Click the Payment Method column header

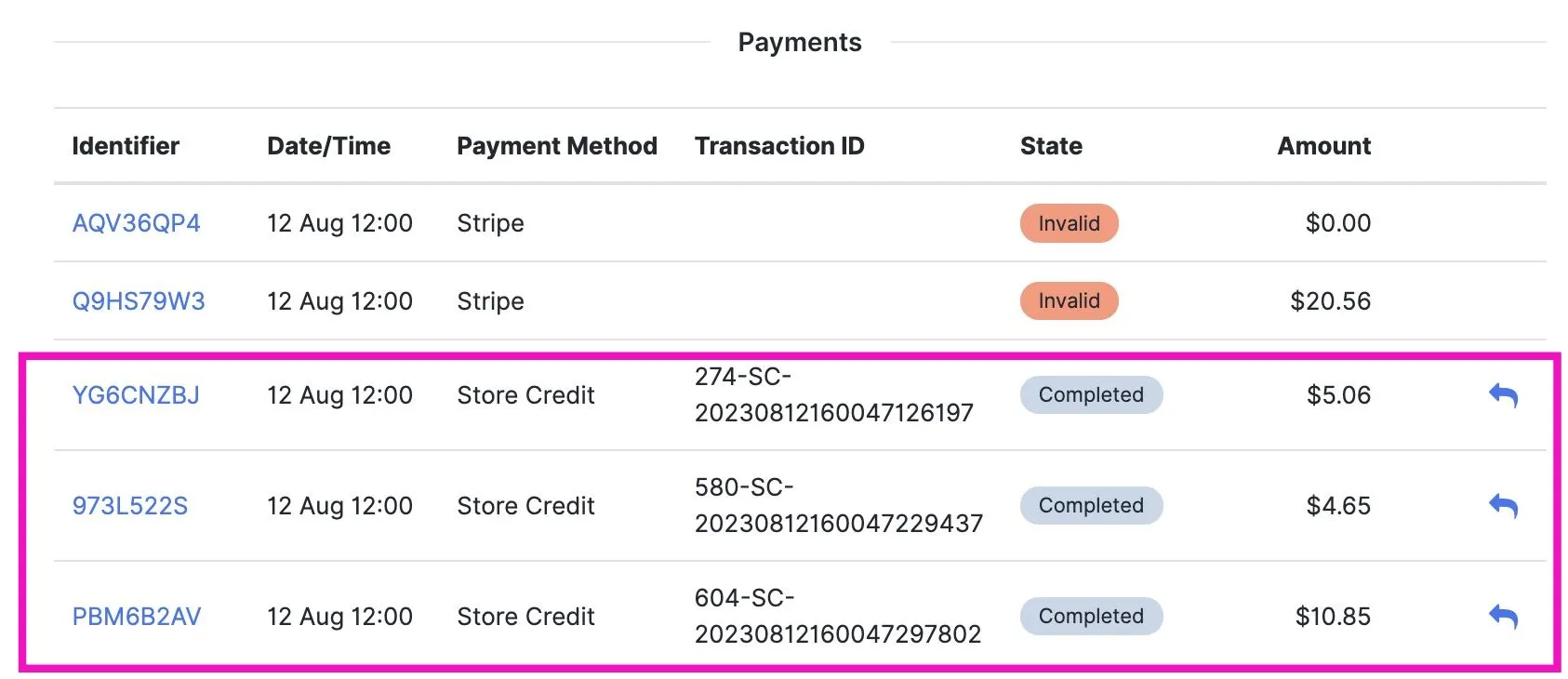(x=556, y=146)
